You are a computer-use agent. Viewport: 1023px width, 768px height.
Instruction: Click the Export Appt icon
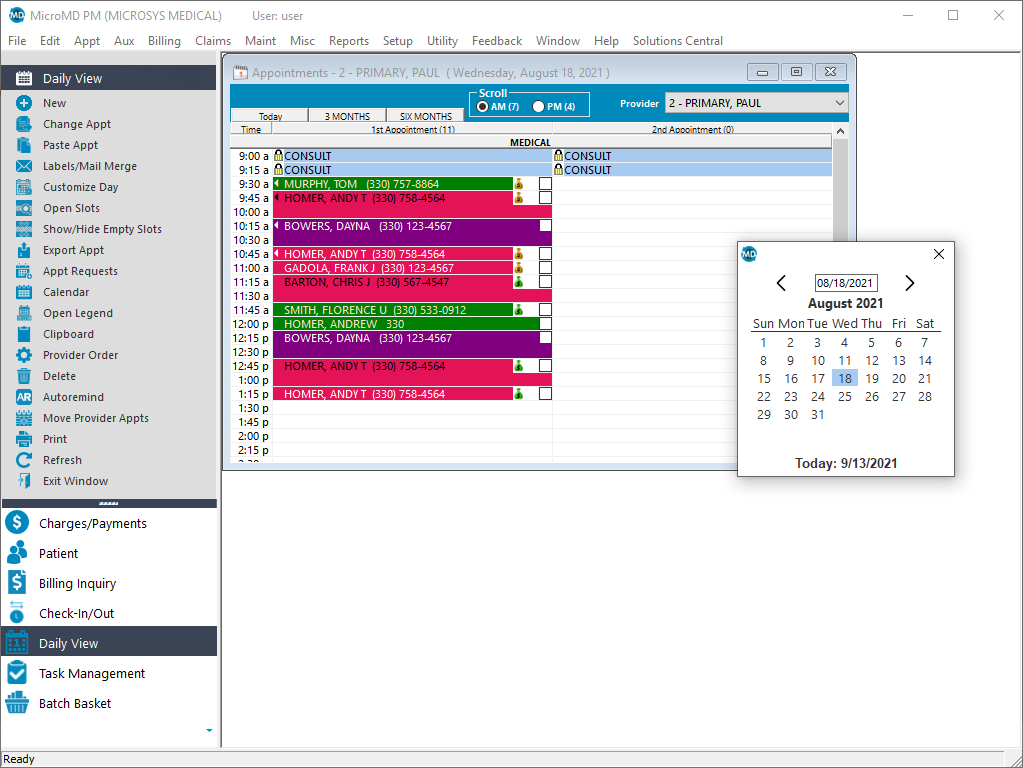[24, 250]
